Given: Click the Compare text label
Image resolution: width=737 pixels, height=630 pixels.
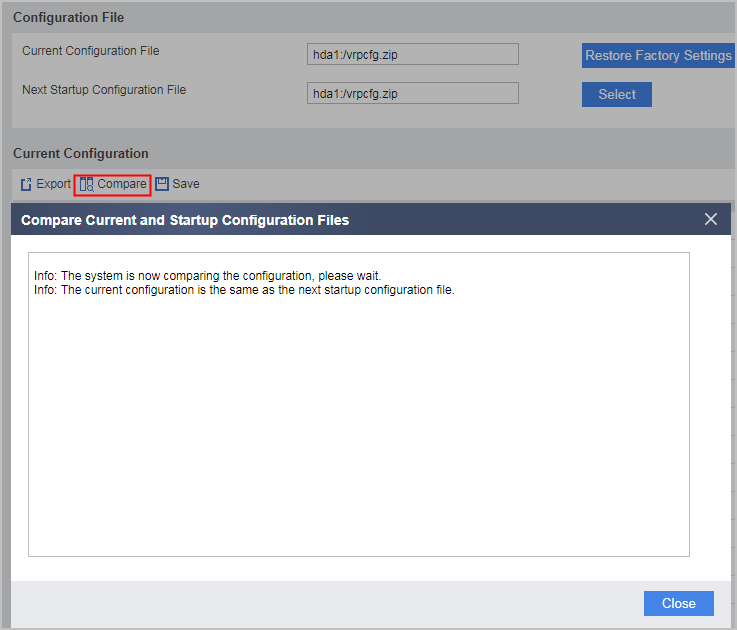Looking at the screenshot, I should tap(122, 184).
